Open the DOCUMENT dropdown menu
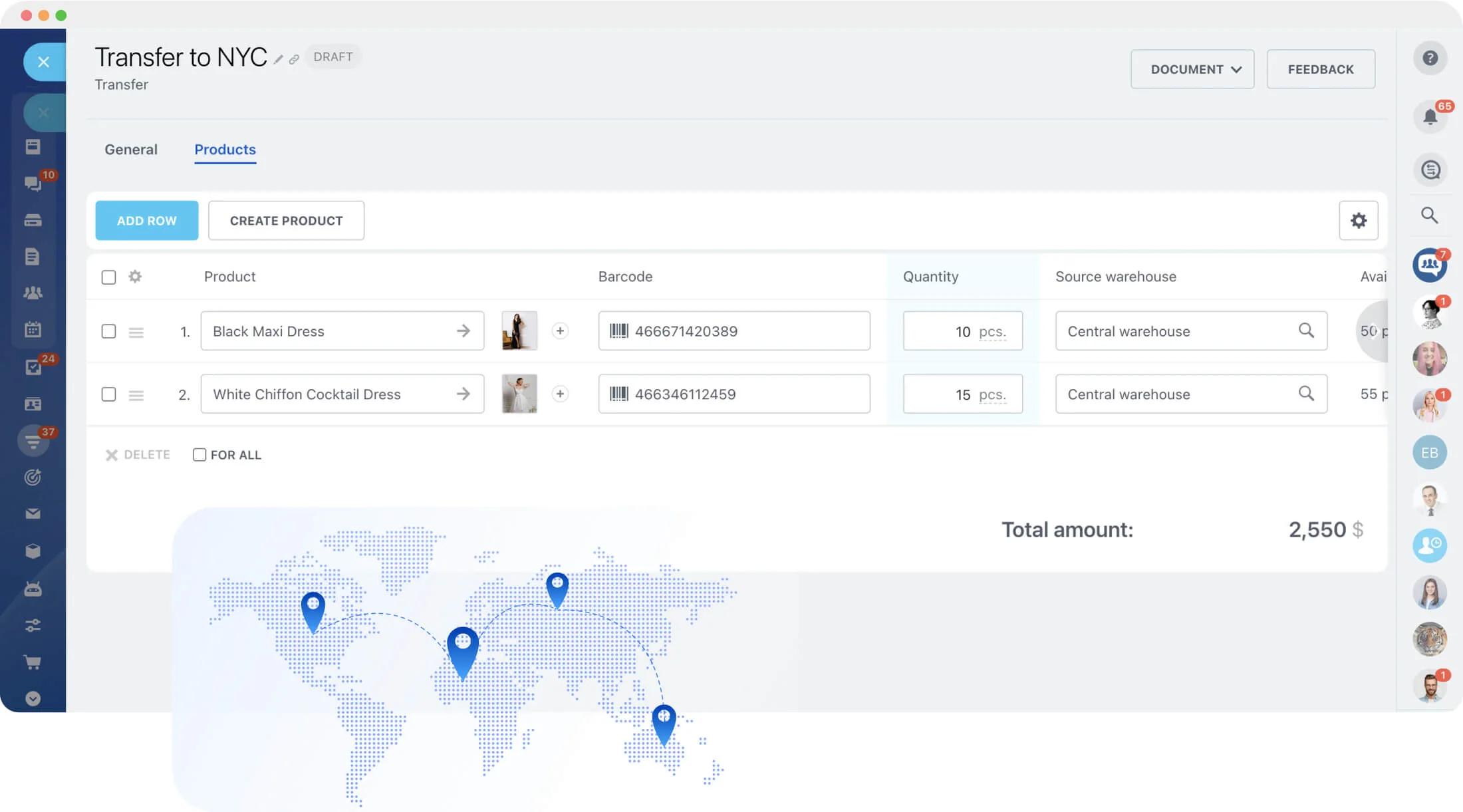This screenshot has width=1463, height=812. [1192, 69]
